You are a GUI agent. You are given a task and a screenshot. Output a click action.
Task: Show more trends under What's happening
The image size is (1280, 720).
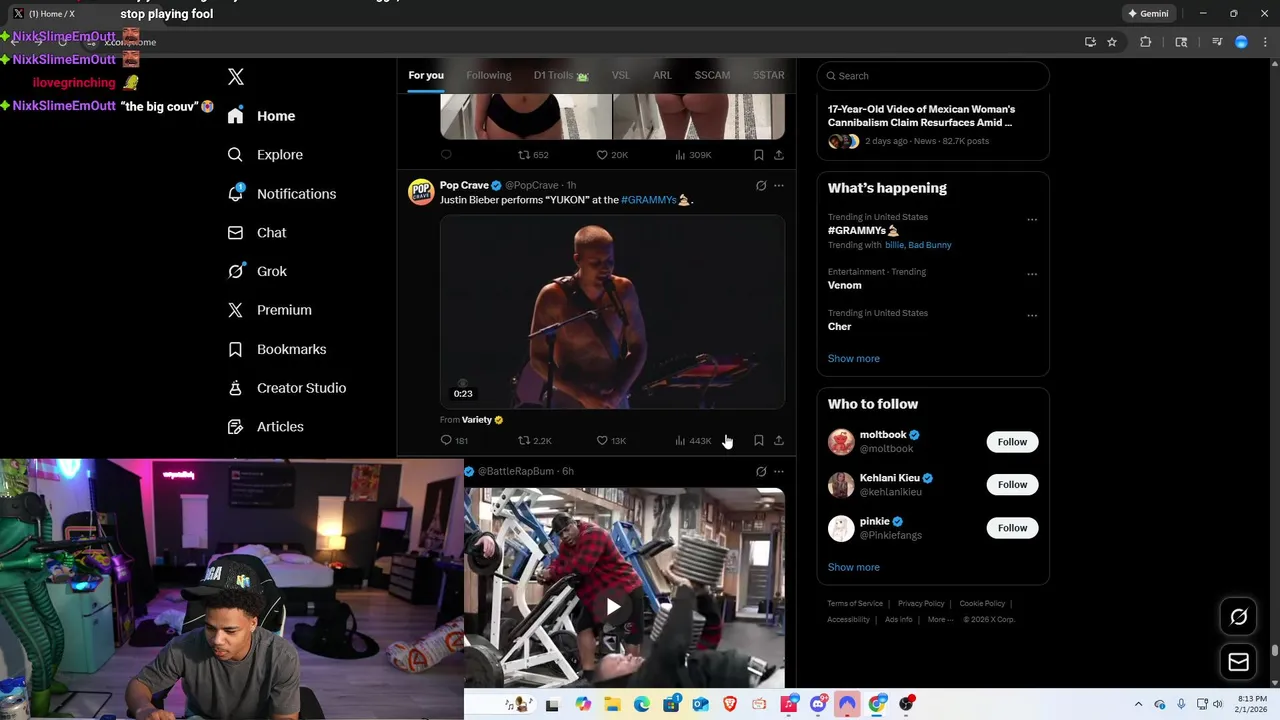click(x=854, y=358)
